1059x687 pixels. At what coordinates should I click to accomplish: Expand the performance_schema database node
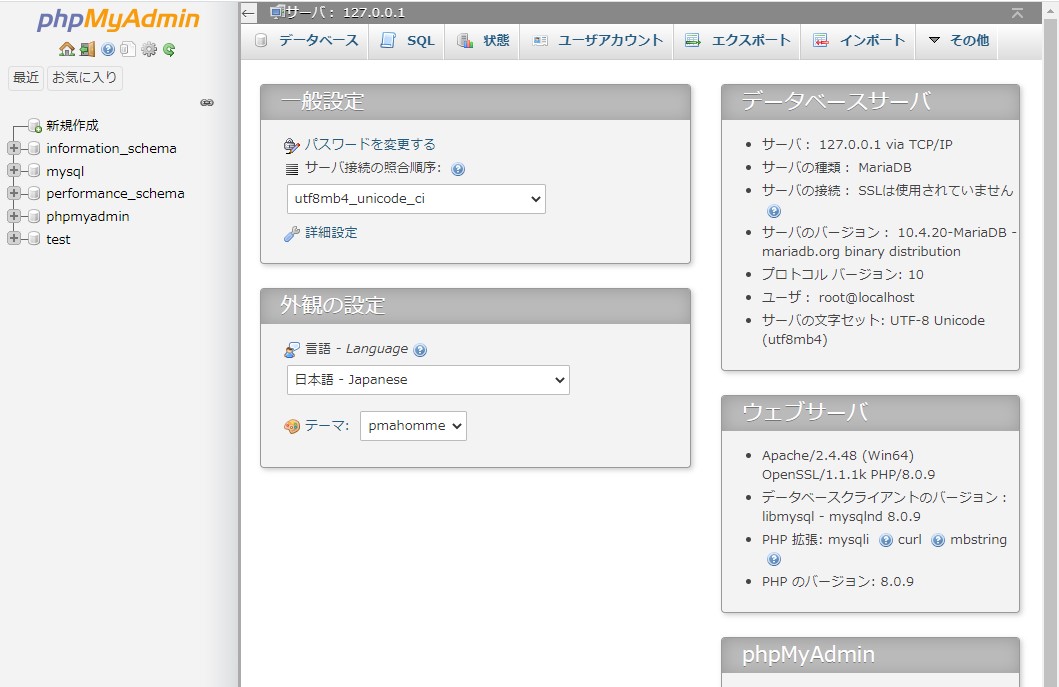click(14, 194)
